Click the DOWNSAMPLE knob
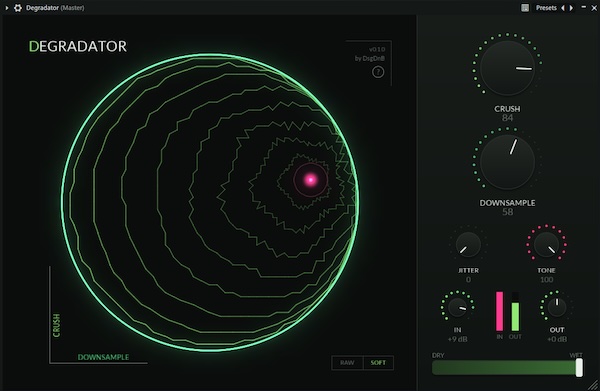This screenshot has height=391, width=600. pos(507,162)
